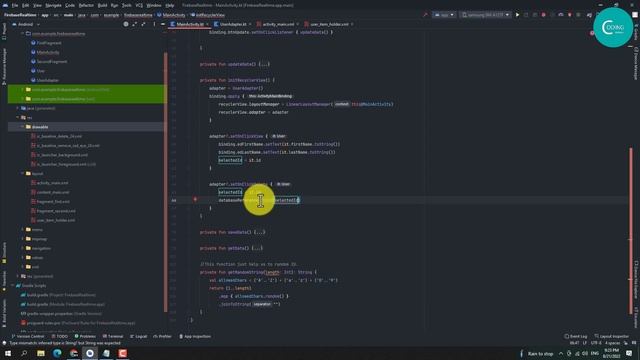
Task: Click the collapse all icon in project panel
Action: [x=143, y=24]
